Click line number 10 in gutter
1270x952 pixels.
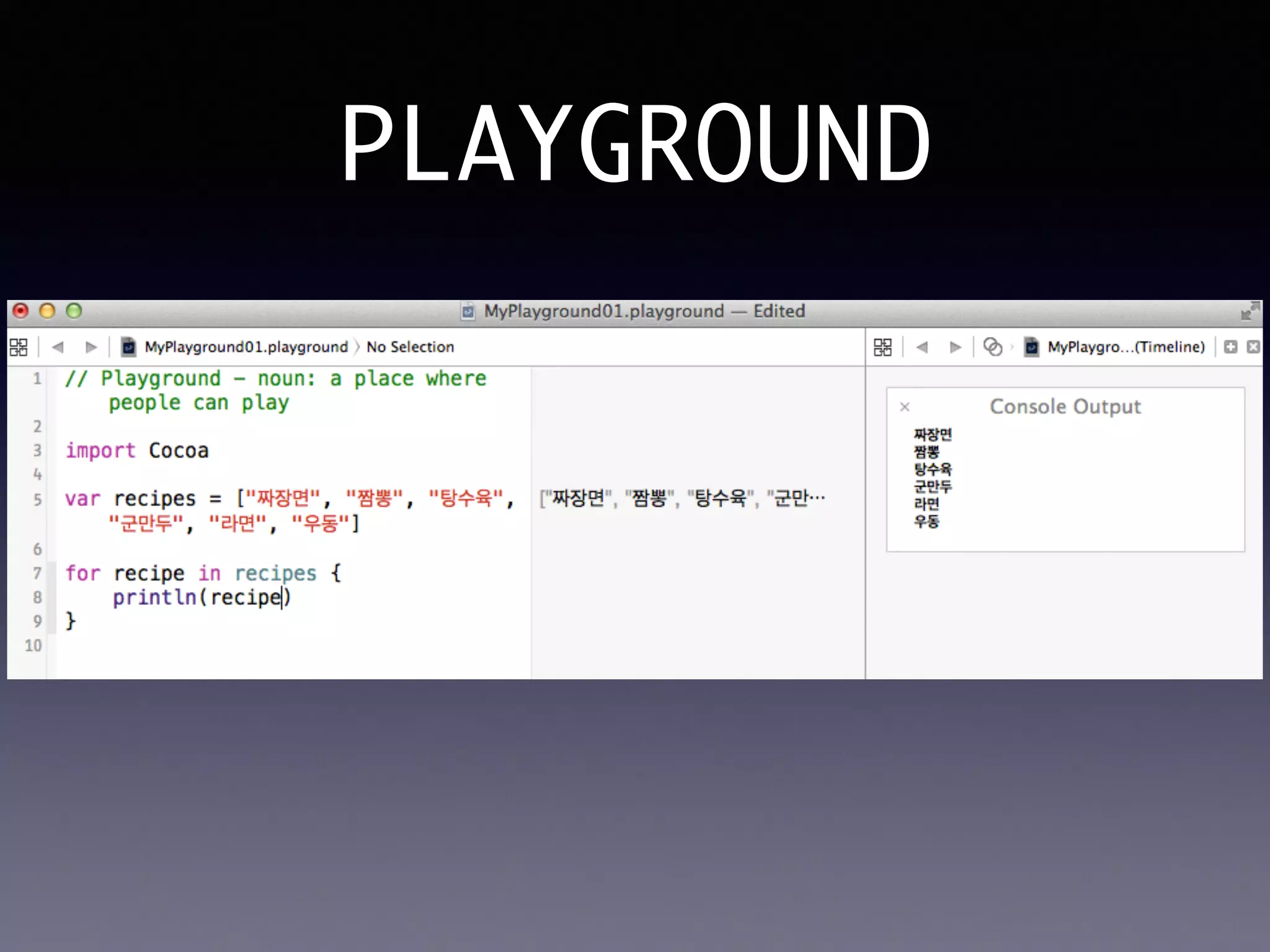click(x=33, y=645)
